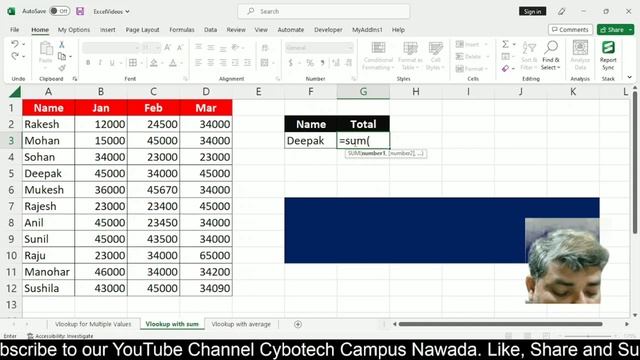Open the Developer ribbon tab

point(328,30)
